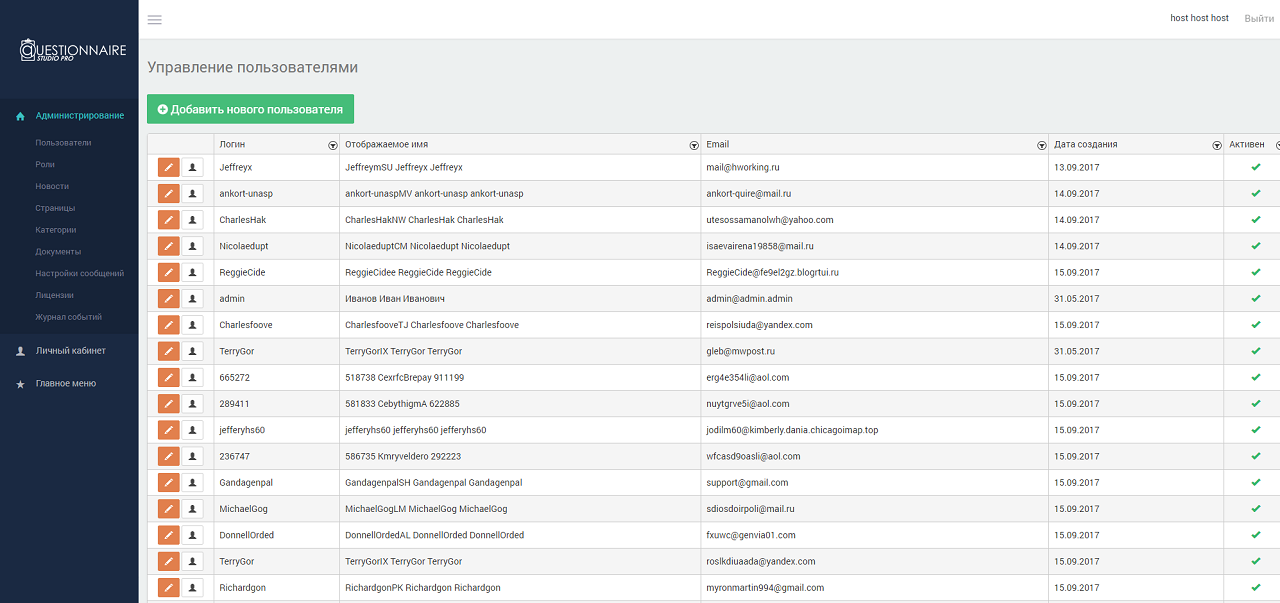Open Роли in the sidebar menu
Screen dimensions: 1280x603
pyautogui.click(x=45, y=164)
